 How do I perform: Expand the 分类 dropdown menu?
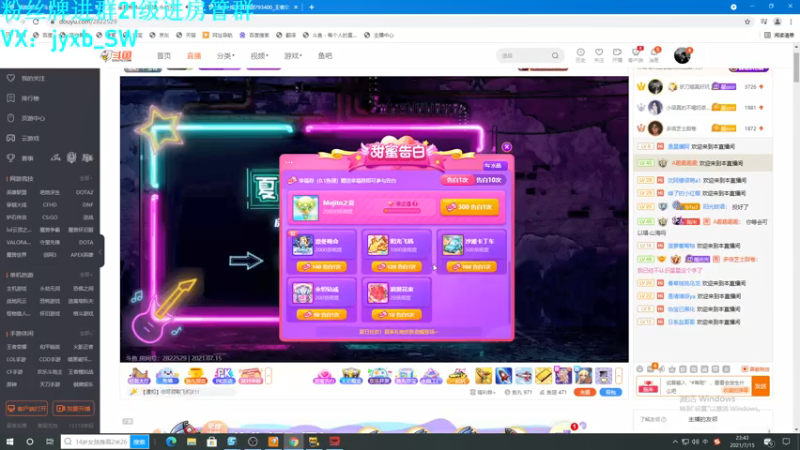pos(226,56)
